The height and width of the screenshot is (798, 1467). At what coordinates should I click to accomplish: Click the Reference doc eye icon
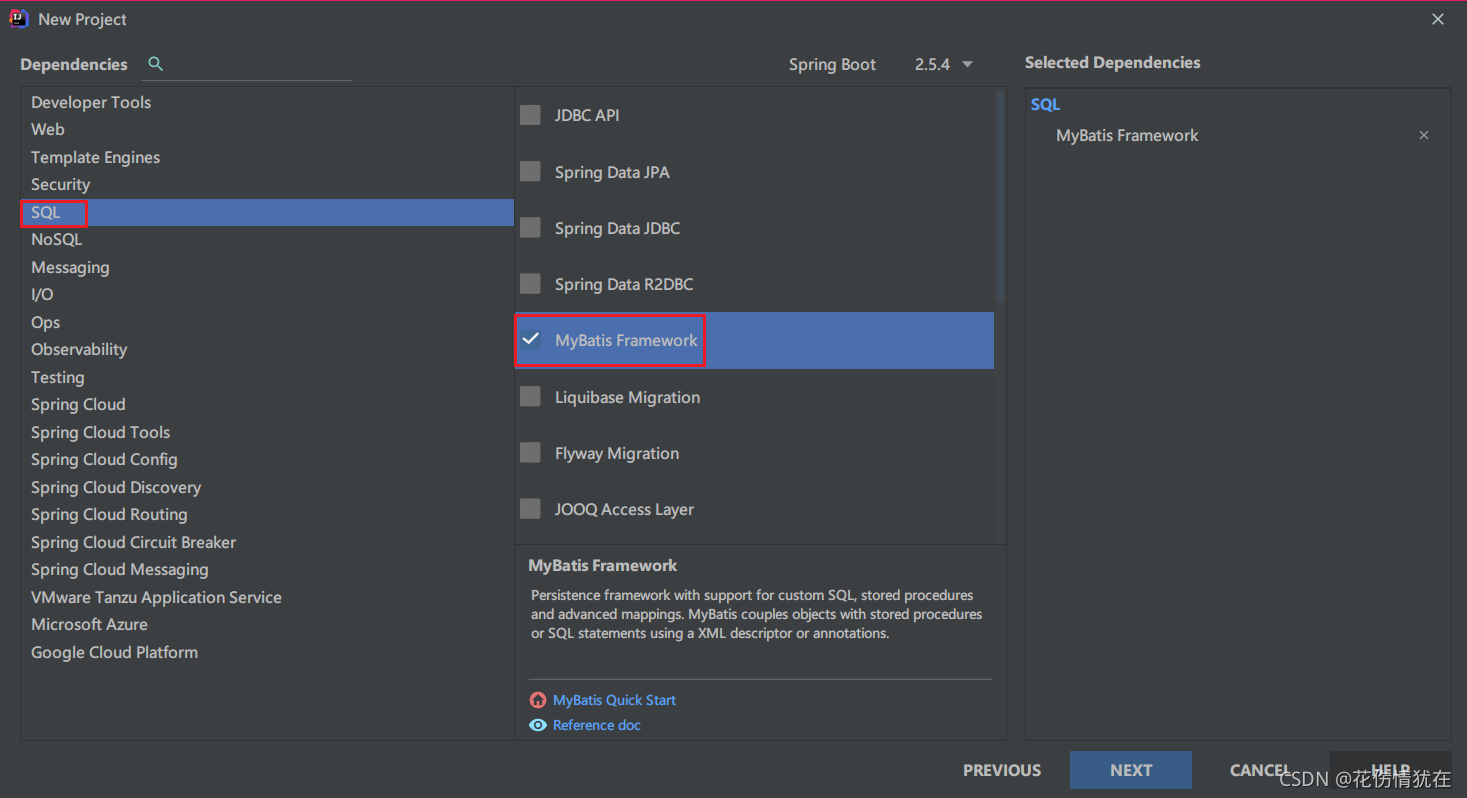tap(538, 725)
